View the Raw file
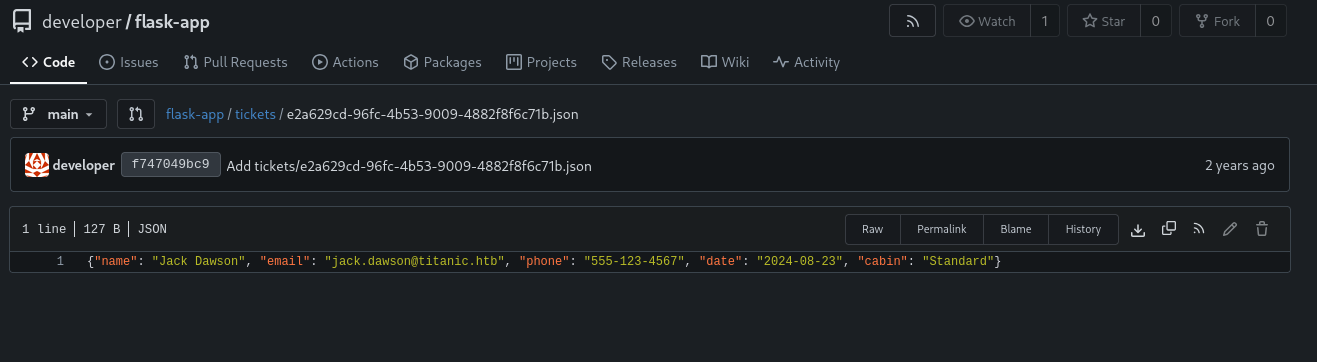1317x362 pixels. tap(873, 229)
